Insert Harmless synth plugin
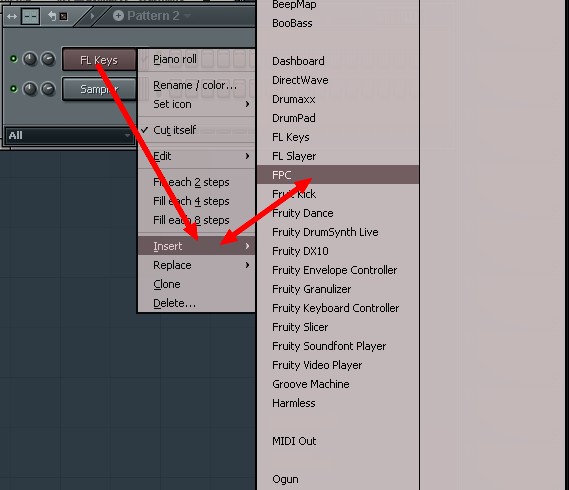The width and height of the screenshot is (569, 490). [338, 403]
